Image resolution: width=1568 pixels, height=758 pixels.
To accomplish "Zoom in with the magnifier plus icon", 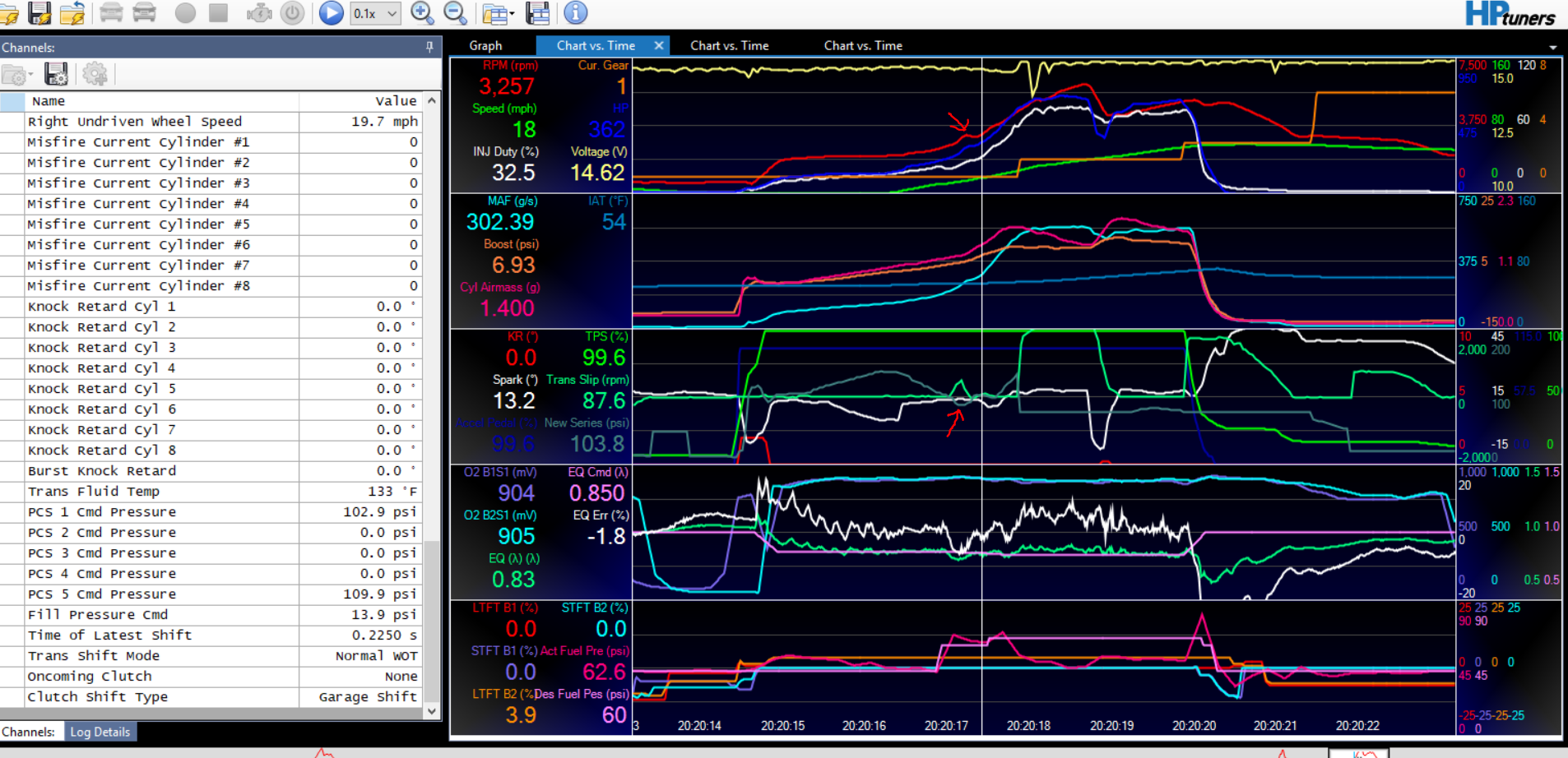I will (422, 12).
